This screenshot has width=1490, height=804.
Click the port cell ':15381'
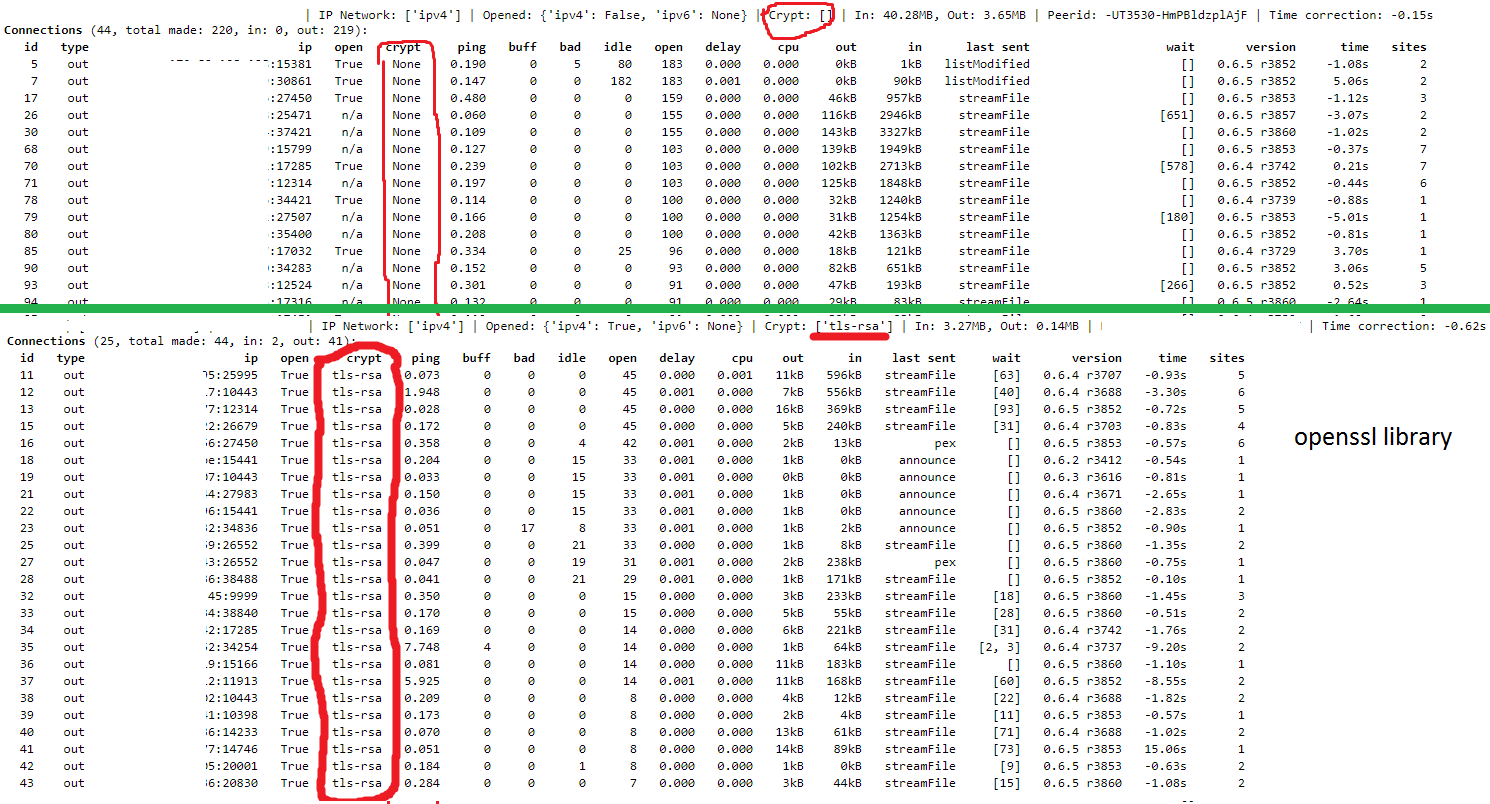(292, 64)
